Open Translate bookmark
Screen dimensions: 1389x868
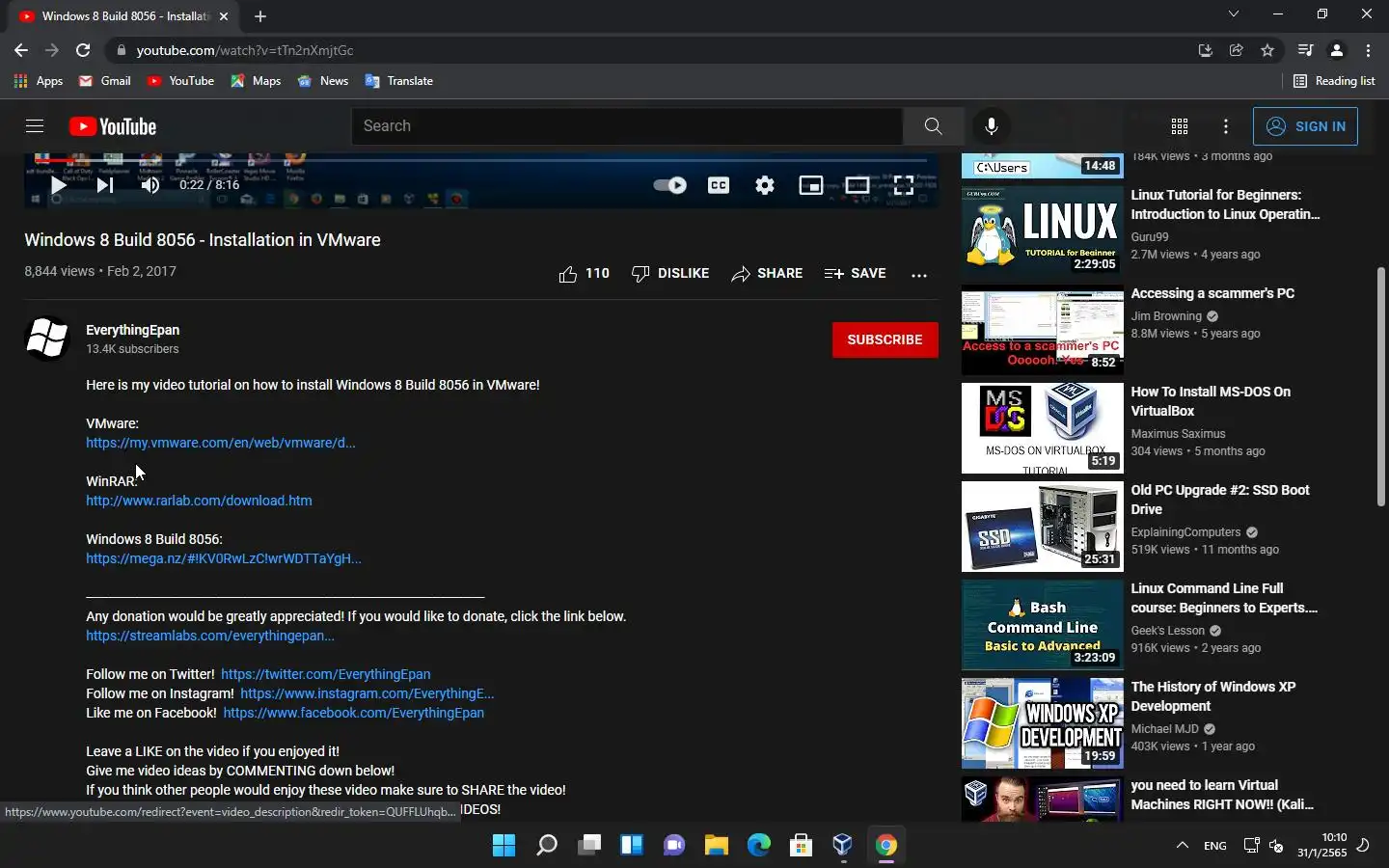point(399,81)
